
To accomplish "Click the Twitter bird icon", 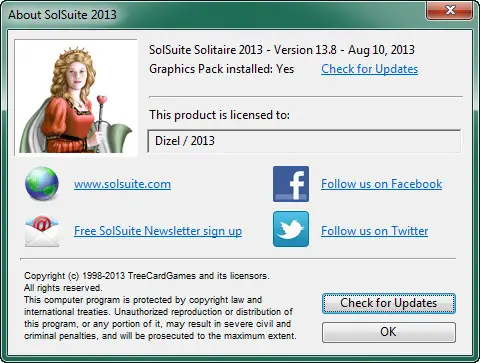I will pyautogui.click(x=291, y=229).
